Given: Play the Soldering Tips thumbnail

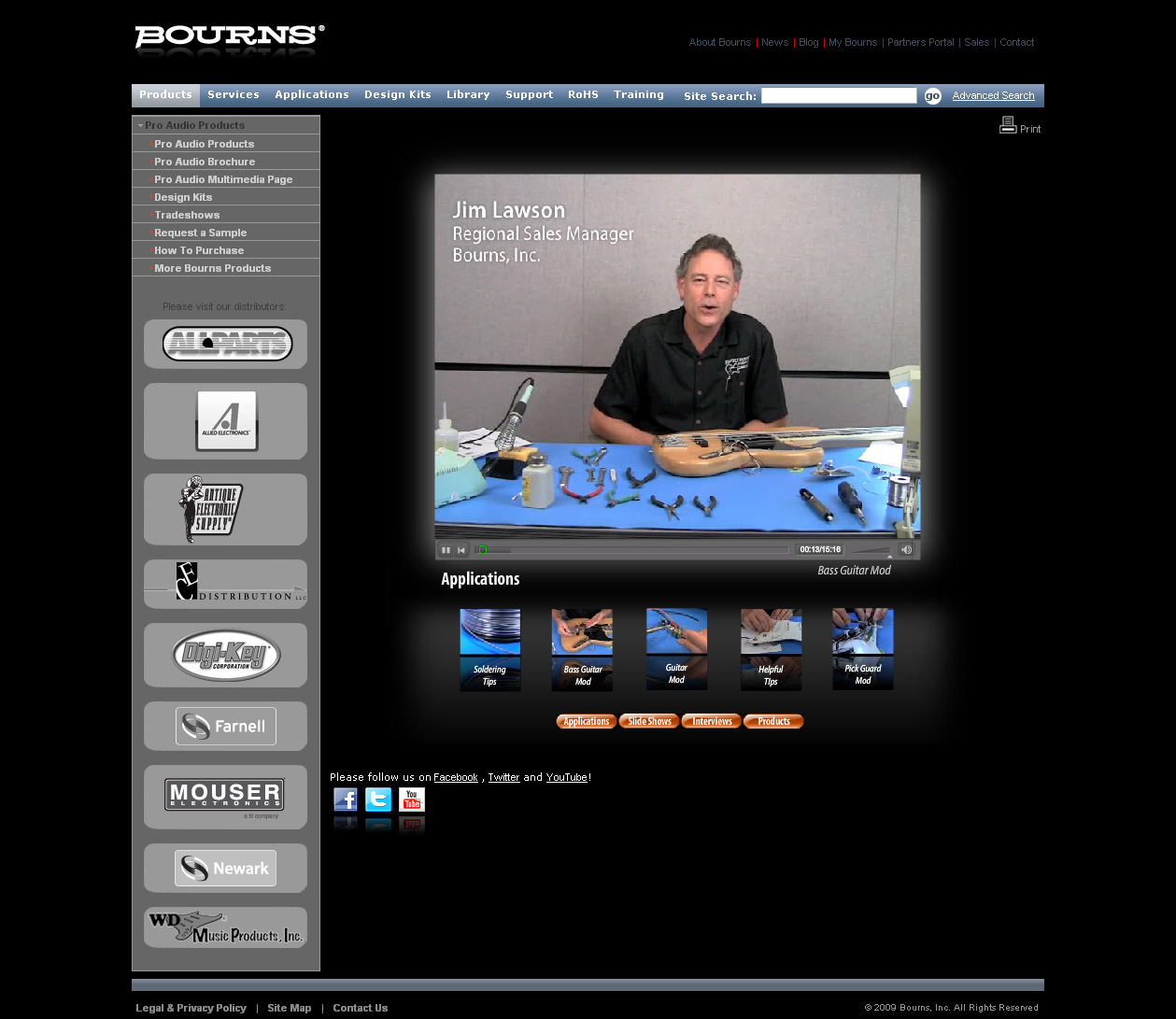Looking at the screenshot, I should point(489,649).
